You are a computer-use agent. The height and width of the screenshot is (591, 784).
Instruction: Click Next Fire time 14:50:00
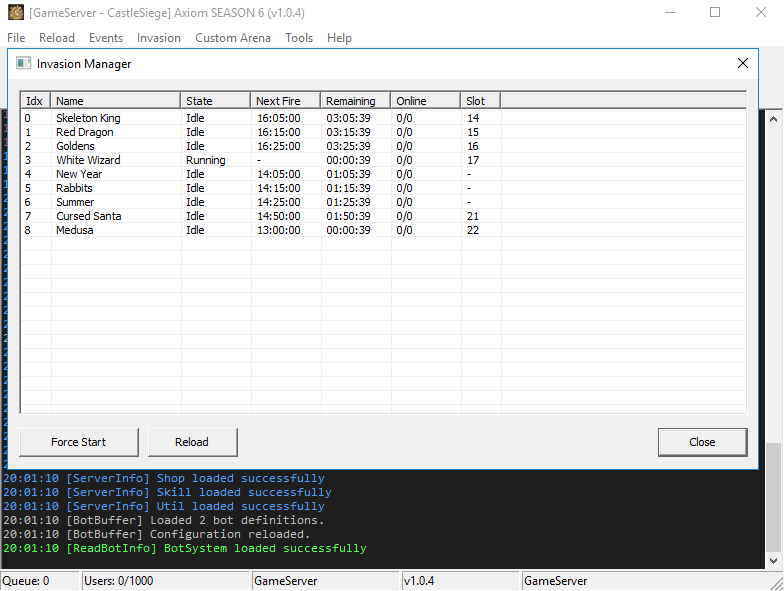click(x=278, y=216)
